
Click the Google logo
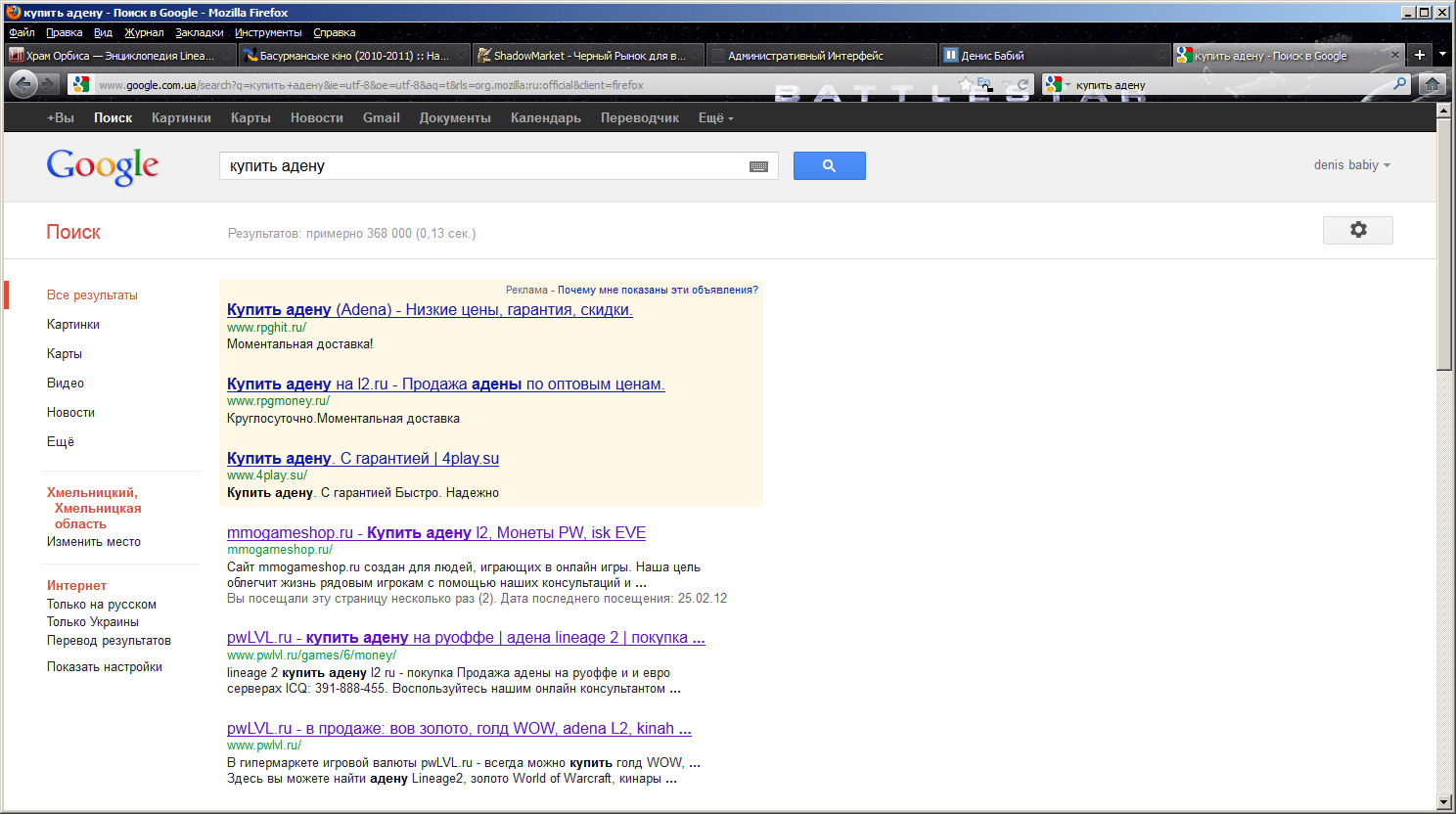point(103,167)
